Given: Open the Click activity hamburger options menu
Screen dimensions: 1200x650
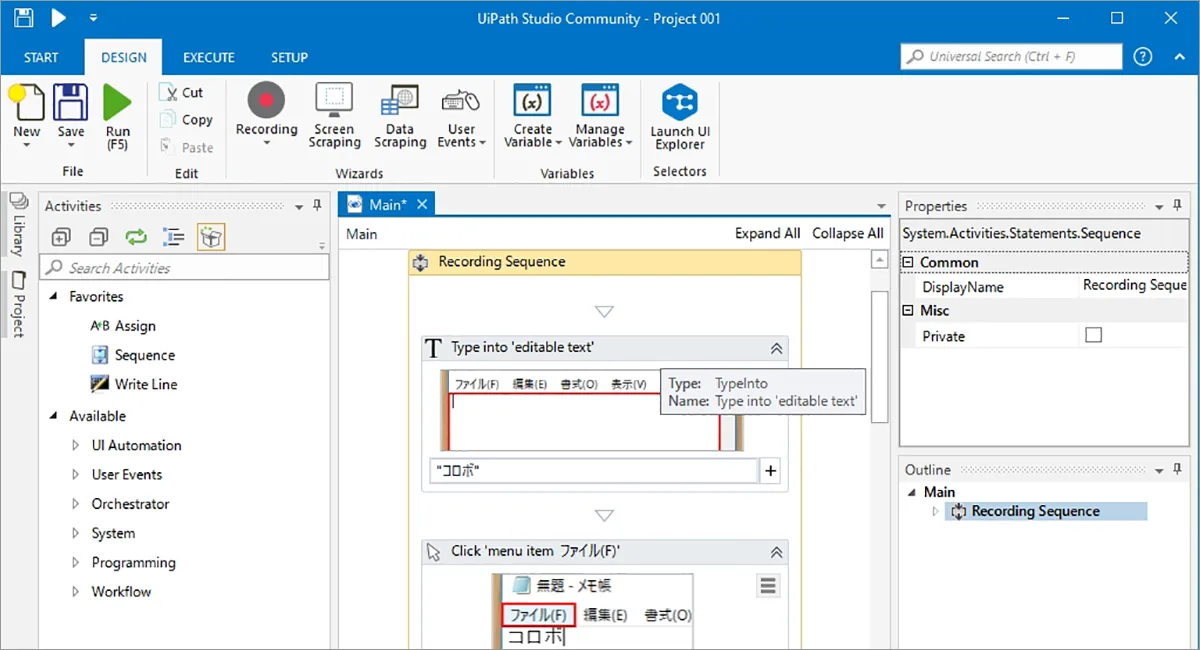Looking at the screenshot, I should coord(768,586).
